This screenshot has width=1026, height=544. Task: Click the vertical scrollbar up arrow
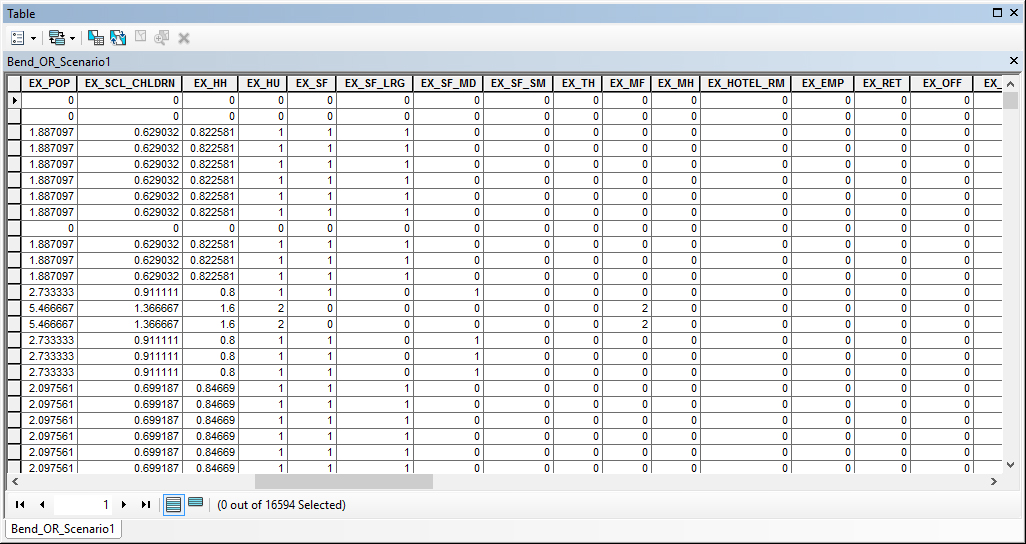1011,84
